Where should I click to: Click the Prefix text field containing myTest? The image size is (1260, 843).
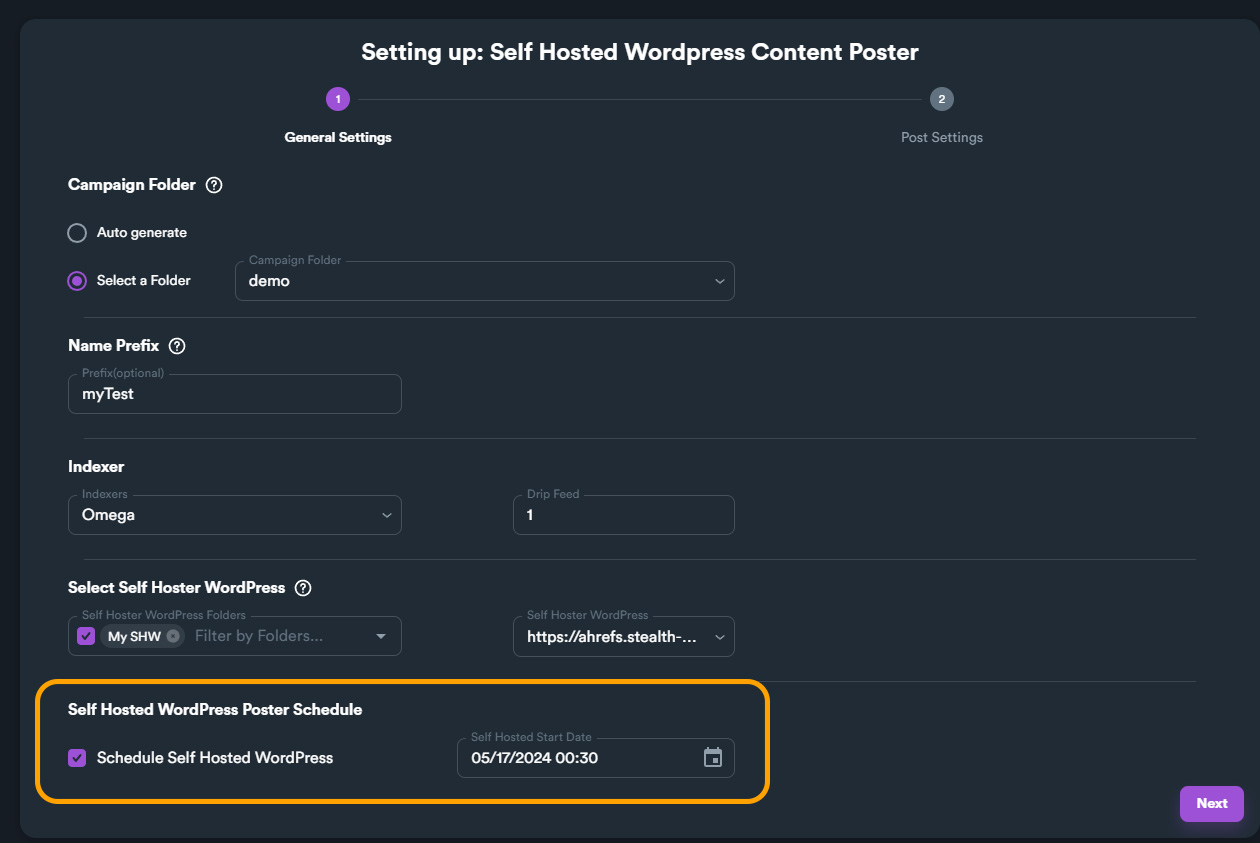tap(234, 394)
